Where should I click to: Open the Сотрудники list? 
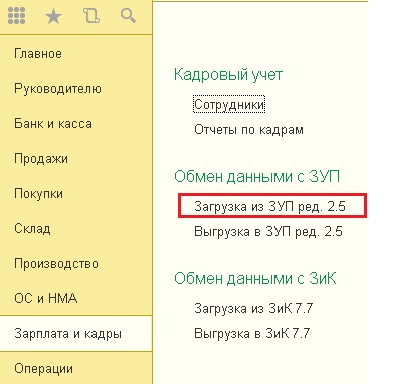(229, 105)
